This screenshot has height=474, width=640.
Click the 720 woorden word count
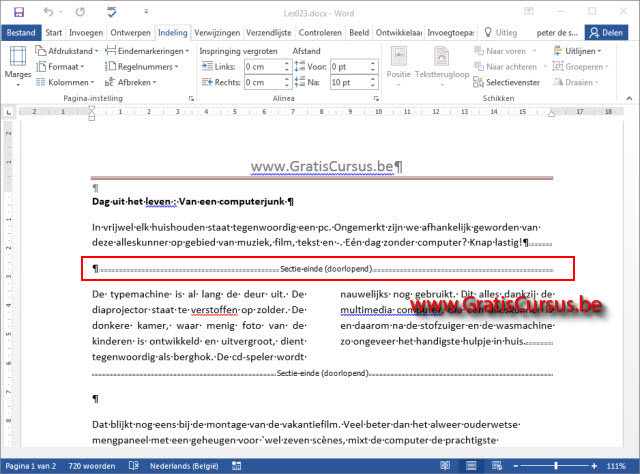point(92,466)
